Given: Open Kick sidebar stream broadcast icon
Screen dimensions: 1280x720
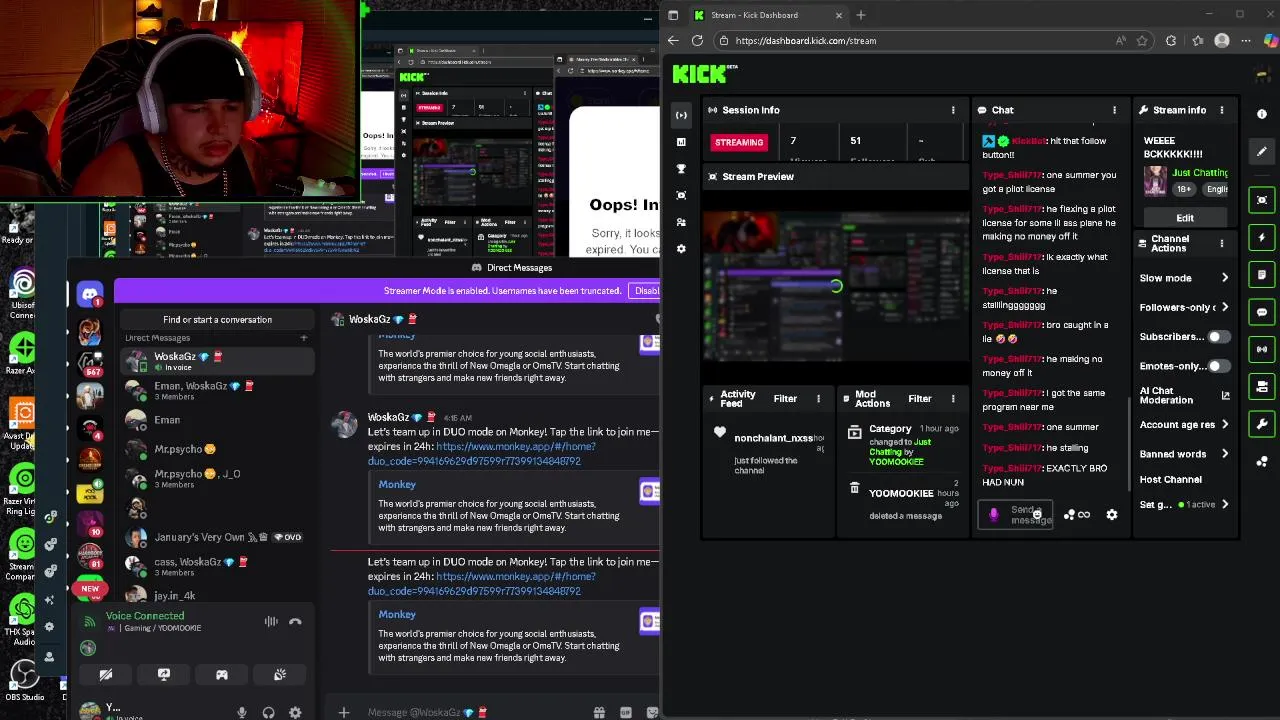Looking at the screenshot, I should click(x=681, y=115).
